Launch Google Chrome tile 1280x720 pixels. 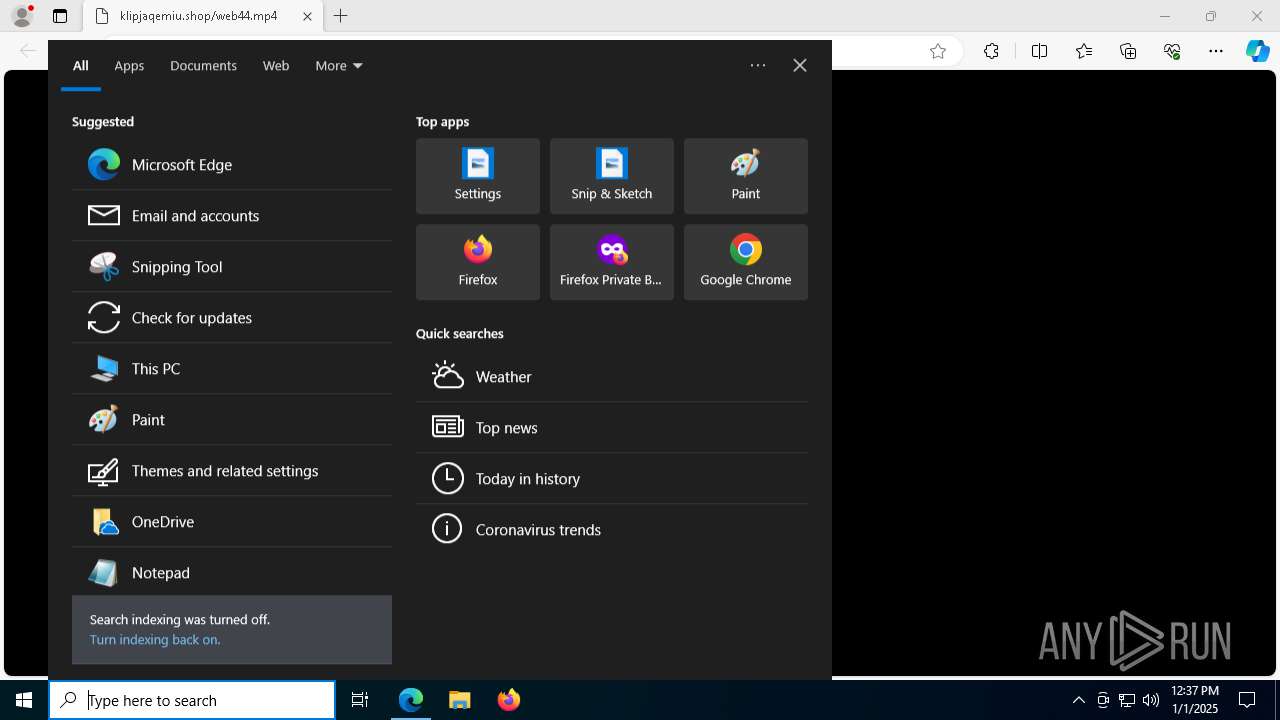point(746,262)
